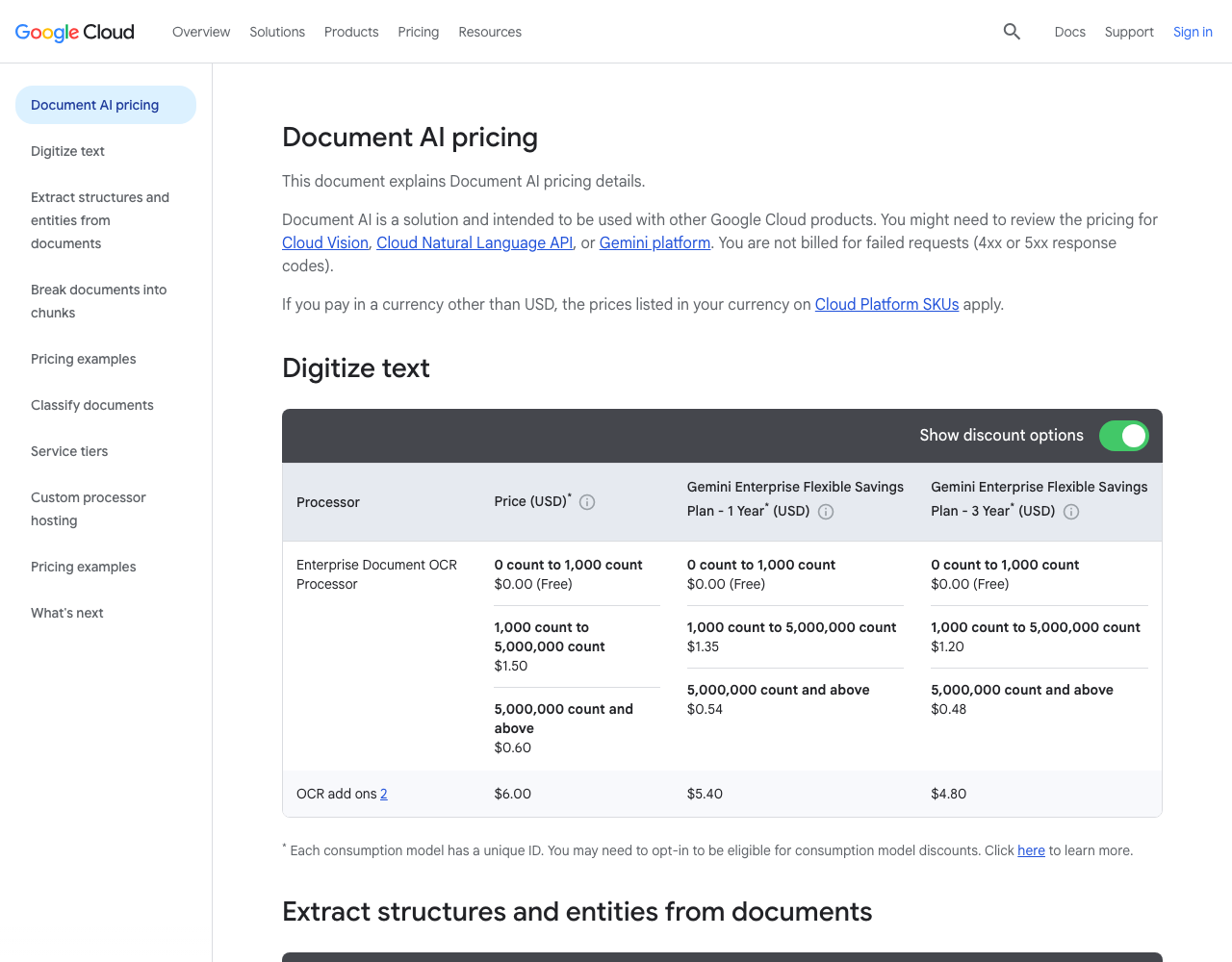Toggle the Show discount options switch
The image size is (1232, 962).
pos(1124,436)
